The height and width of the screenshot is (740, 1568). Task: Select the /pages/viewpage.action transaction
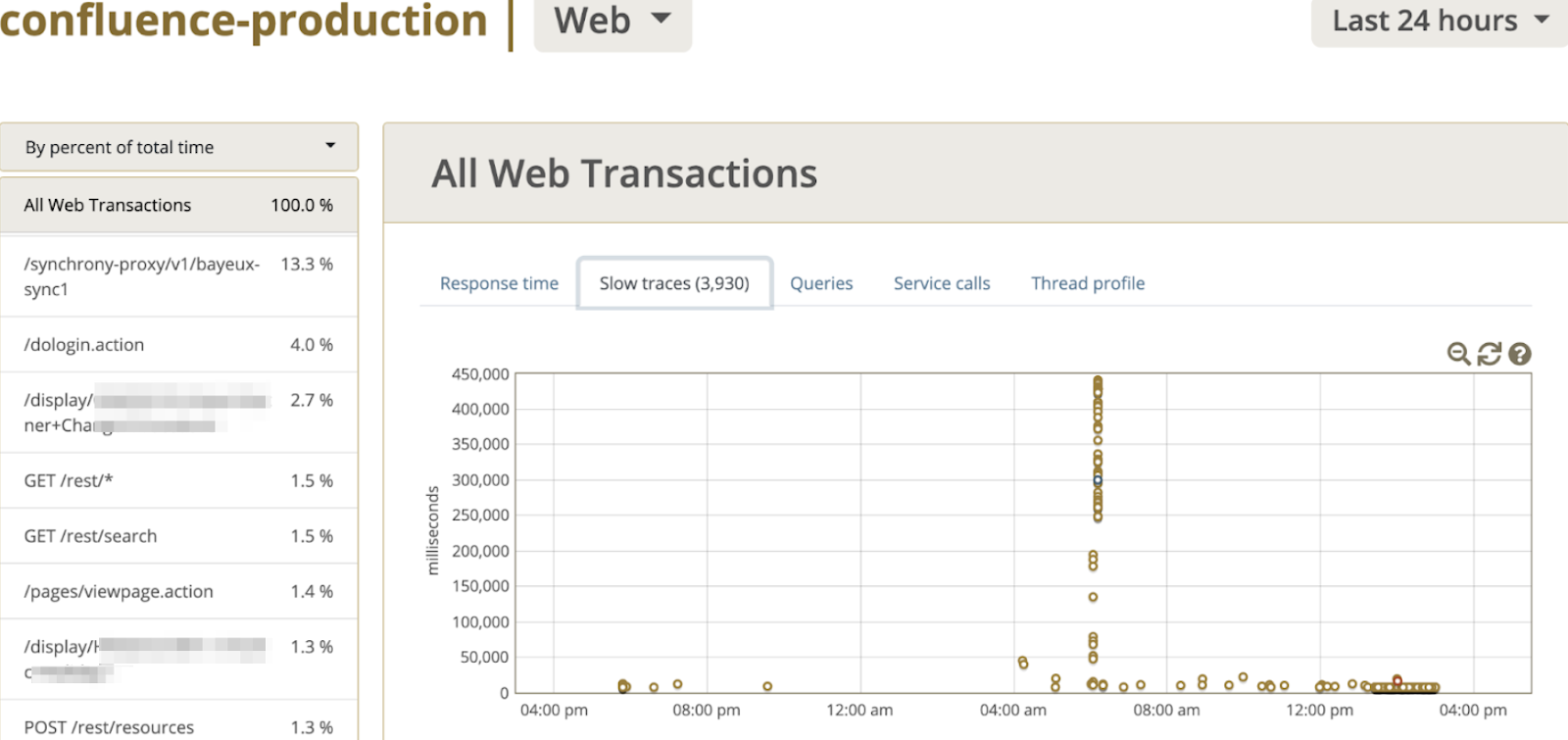click(x=179, y=591)
